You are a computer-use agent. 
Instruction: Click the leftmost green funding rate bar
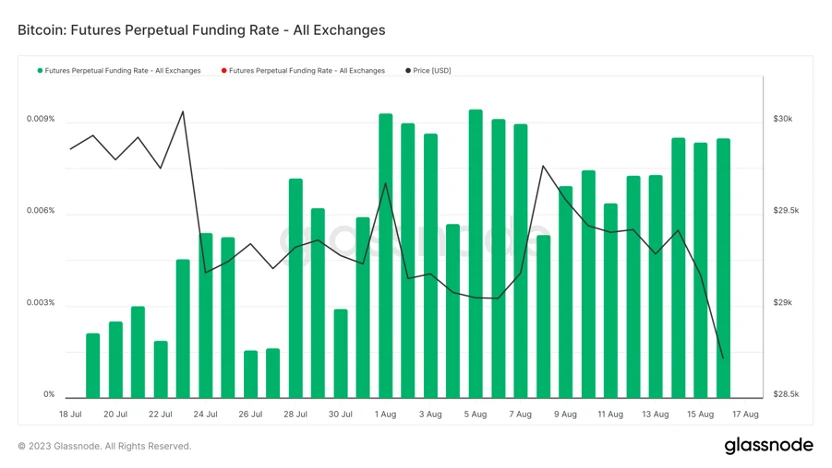point(93,366)
